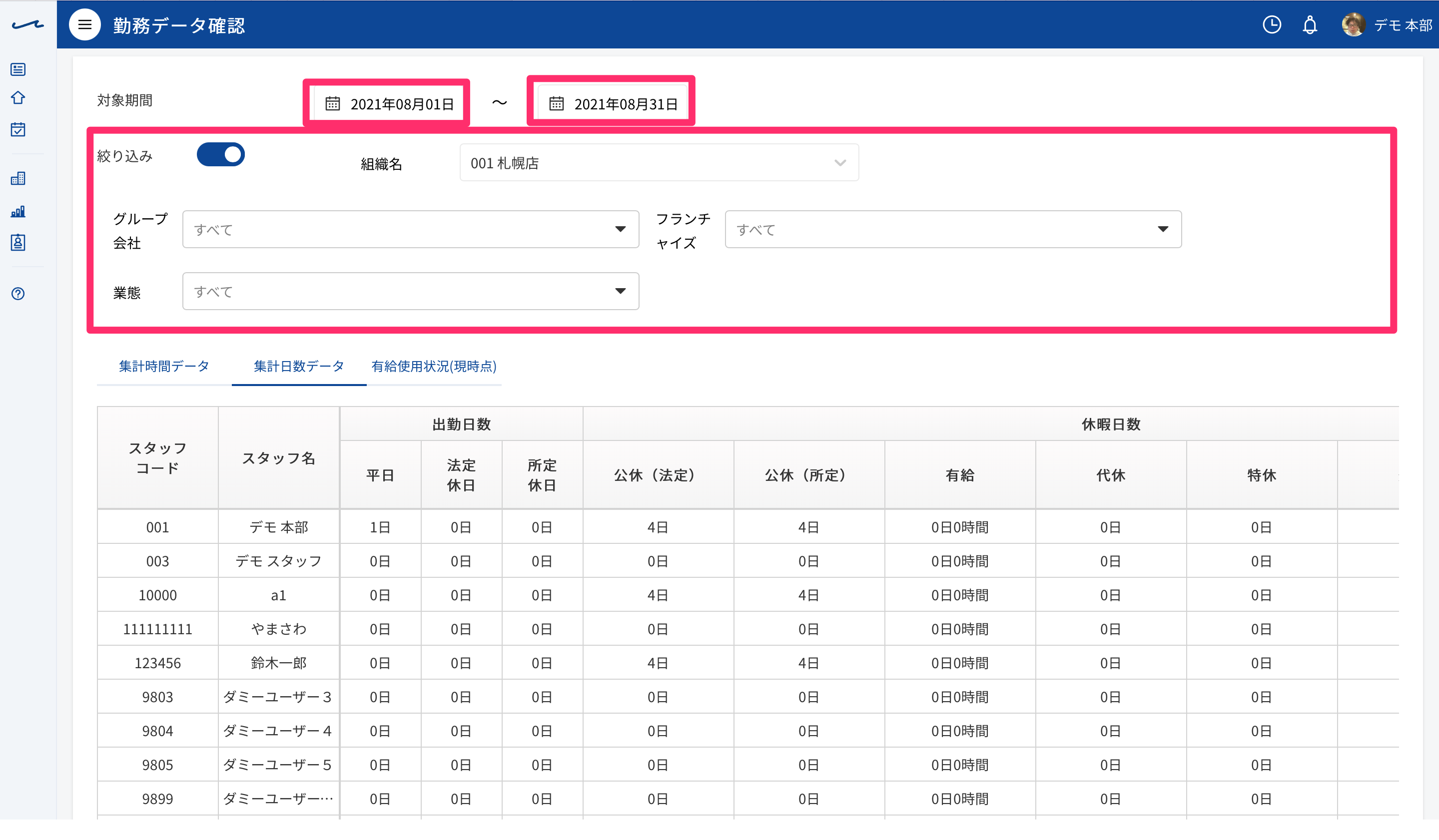The height and width of the screenshot is (840, 1439).
Task: Select staff code 001 cell
Action: coord(157,527)
